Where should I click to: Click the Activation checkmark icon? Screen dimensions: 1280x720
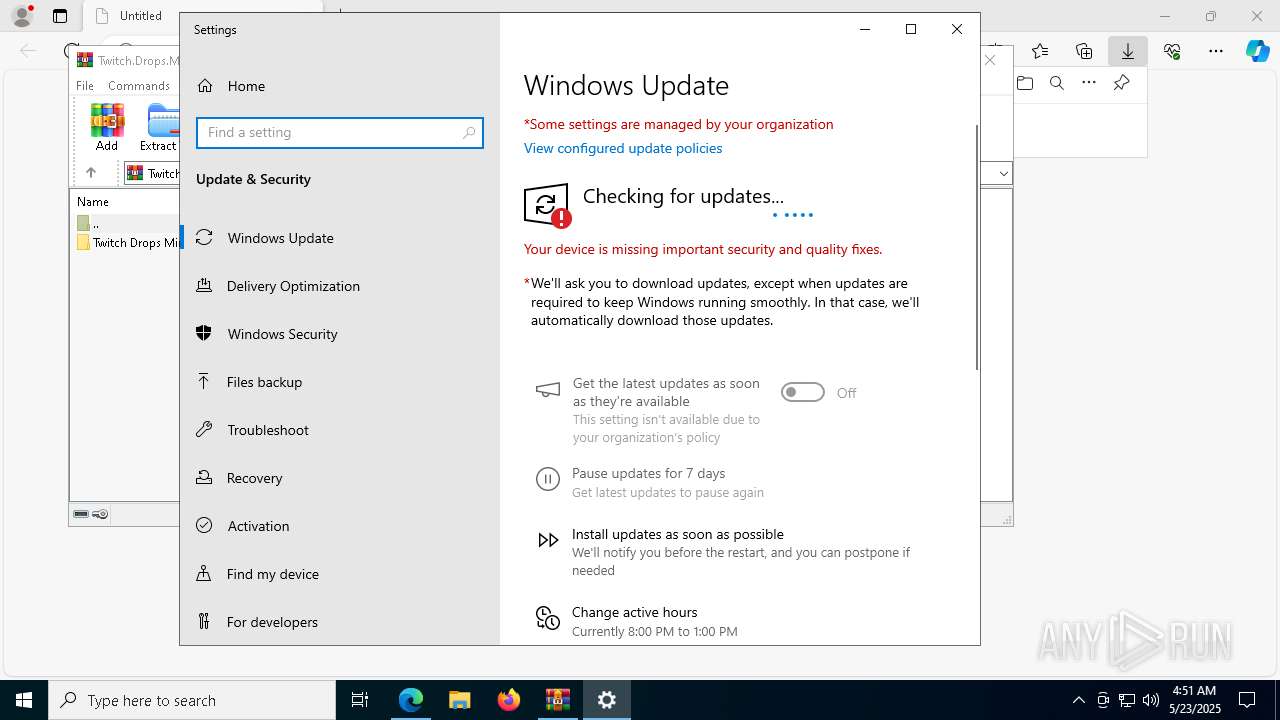coord(204,525)
